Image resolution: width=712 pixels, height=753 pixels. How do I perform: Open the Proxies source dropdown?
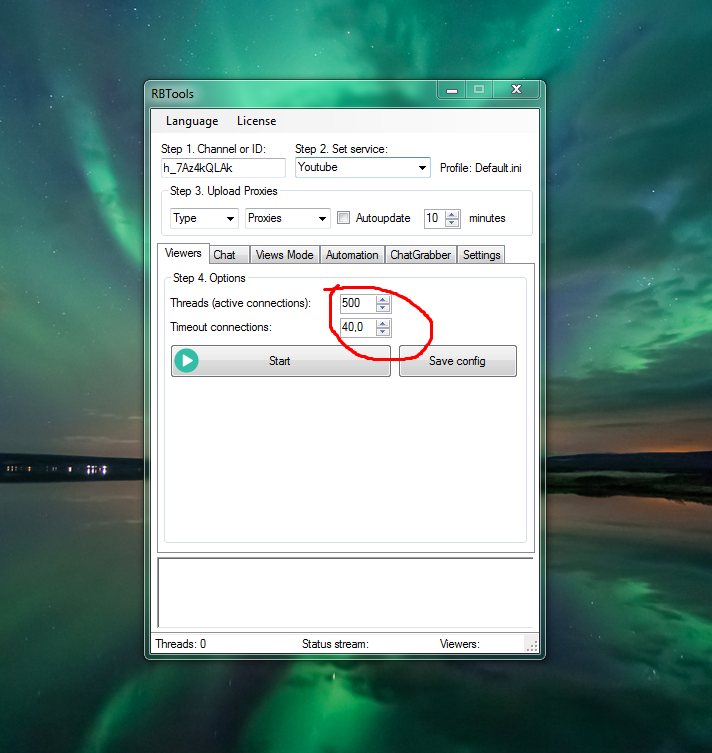pyautogui.click(x=322, y=218)
